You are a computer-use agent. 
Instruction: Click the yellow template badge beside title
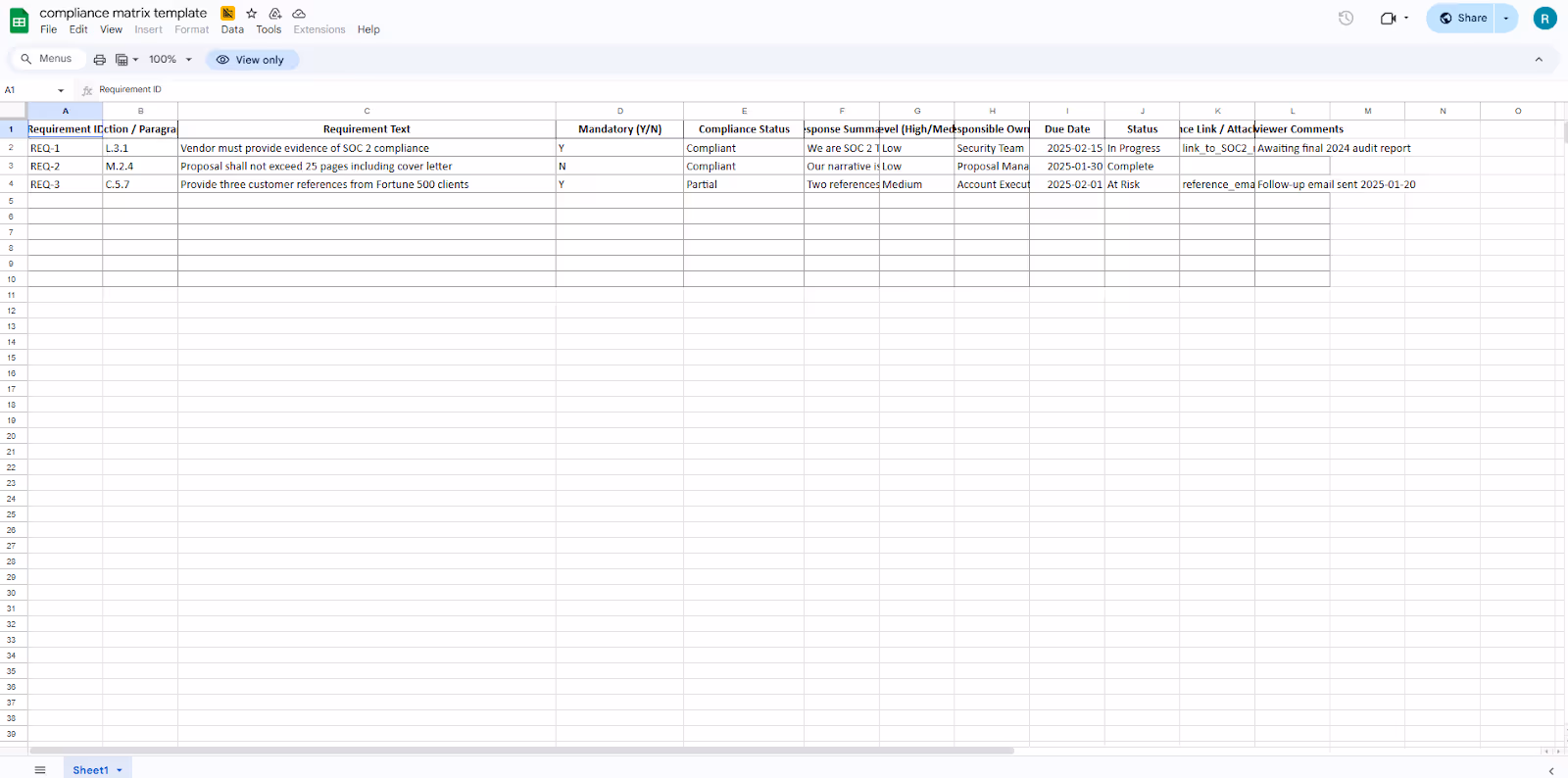[228, 13]
